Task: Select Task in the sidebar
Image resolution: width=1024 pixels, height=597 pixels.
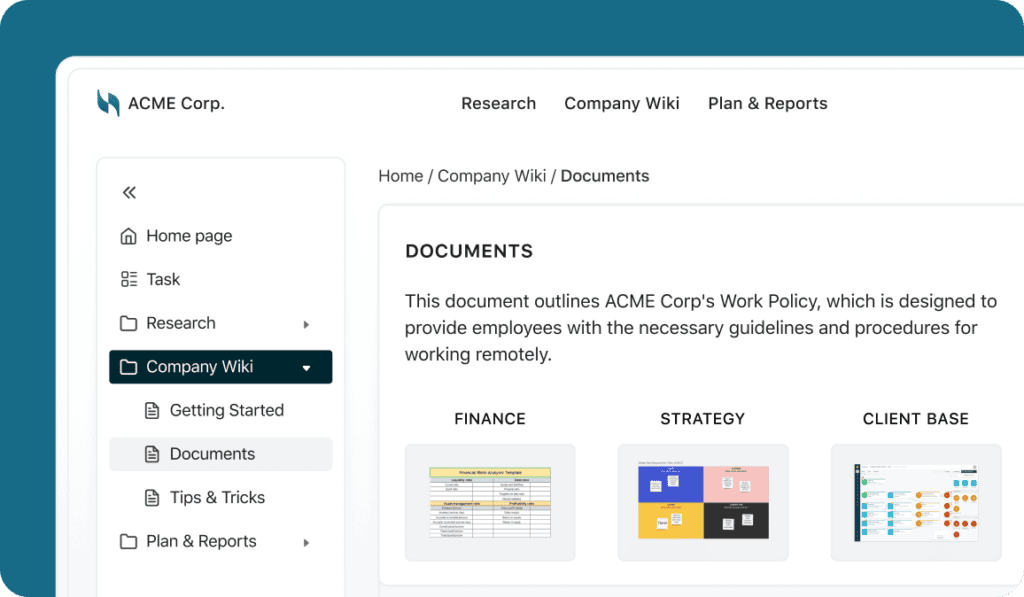Action: pos(163,280)
